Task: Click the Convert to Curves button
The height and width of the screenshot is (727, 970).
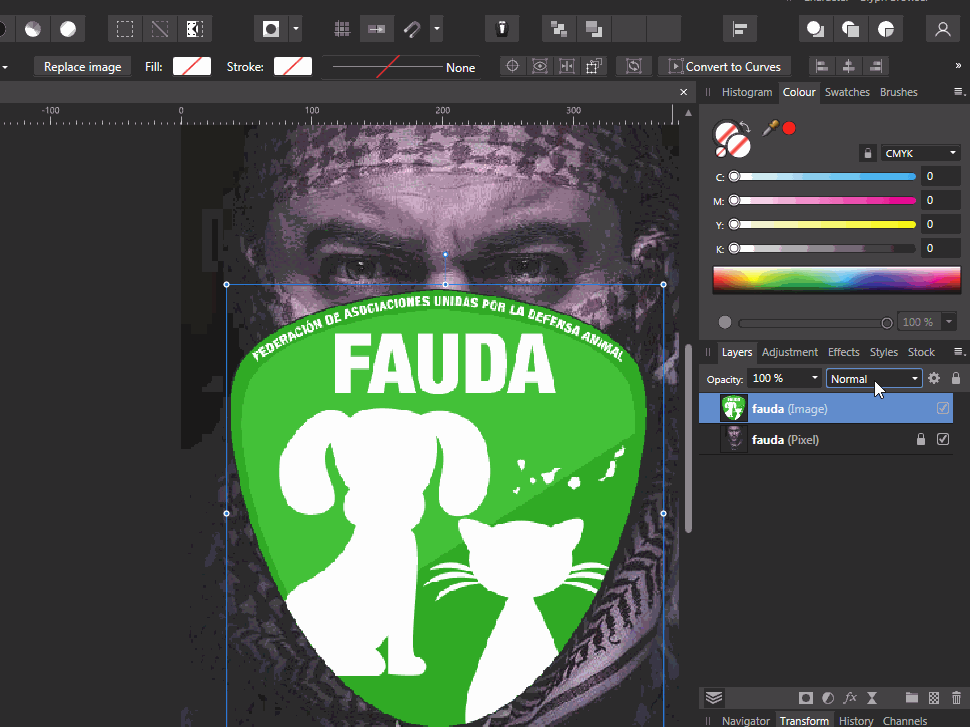Action: click(x=724, y=66)
